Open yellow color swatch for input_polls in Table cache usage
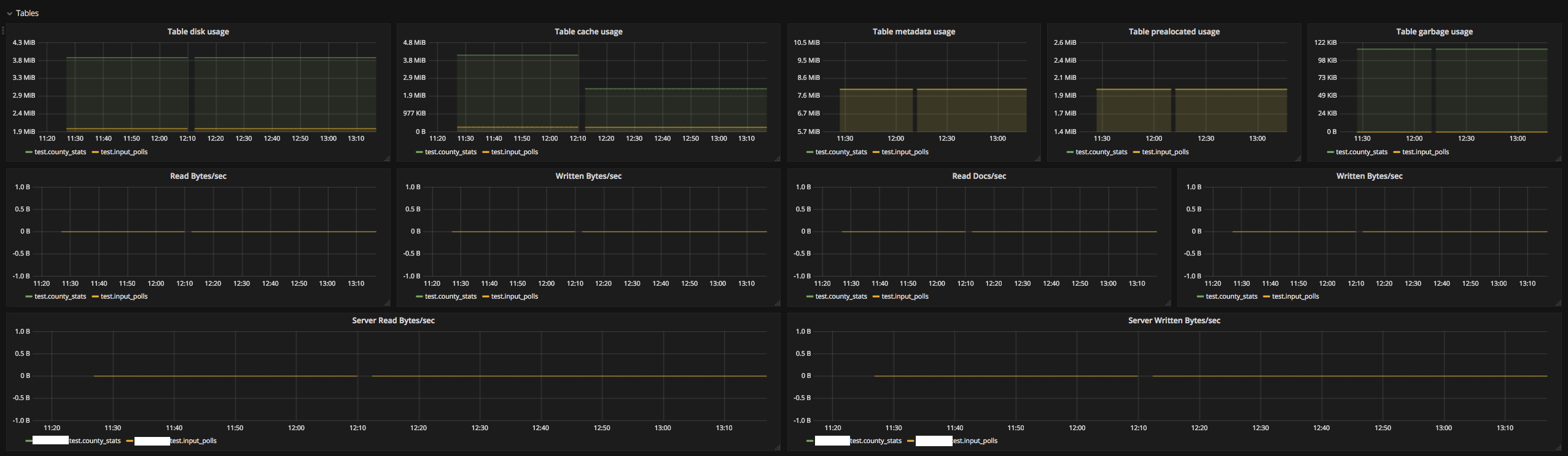The width and height of the screenshot is (1568, 456). tap(486, 152)
